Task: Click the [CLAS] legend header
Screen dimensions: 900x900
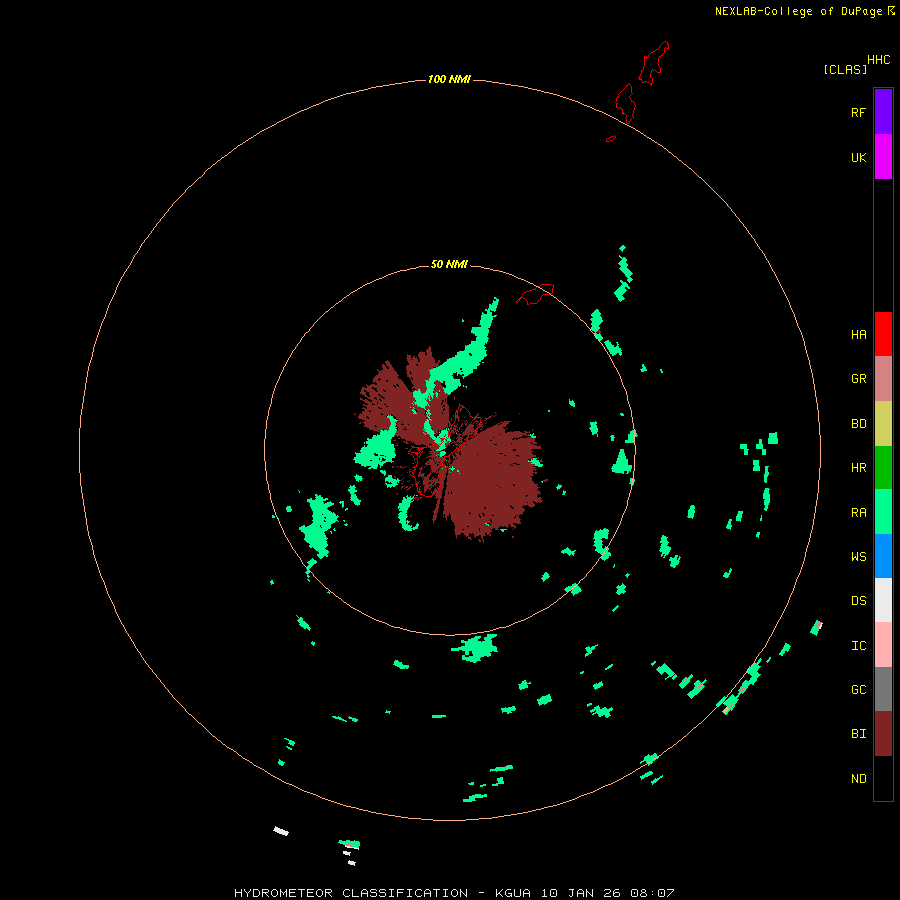Action: pos(845,69)
